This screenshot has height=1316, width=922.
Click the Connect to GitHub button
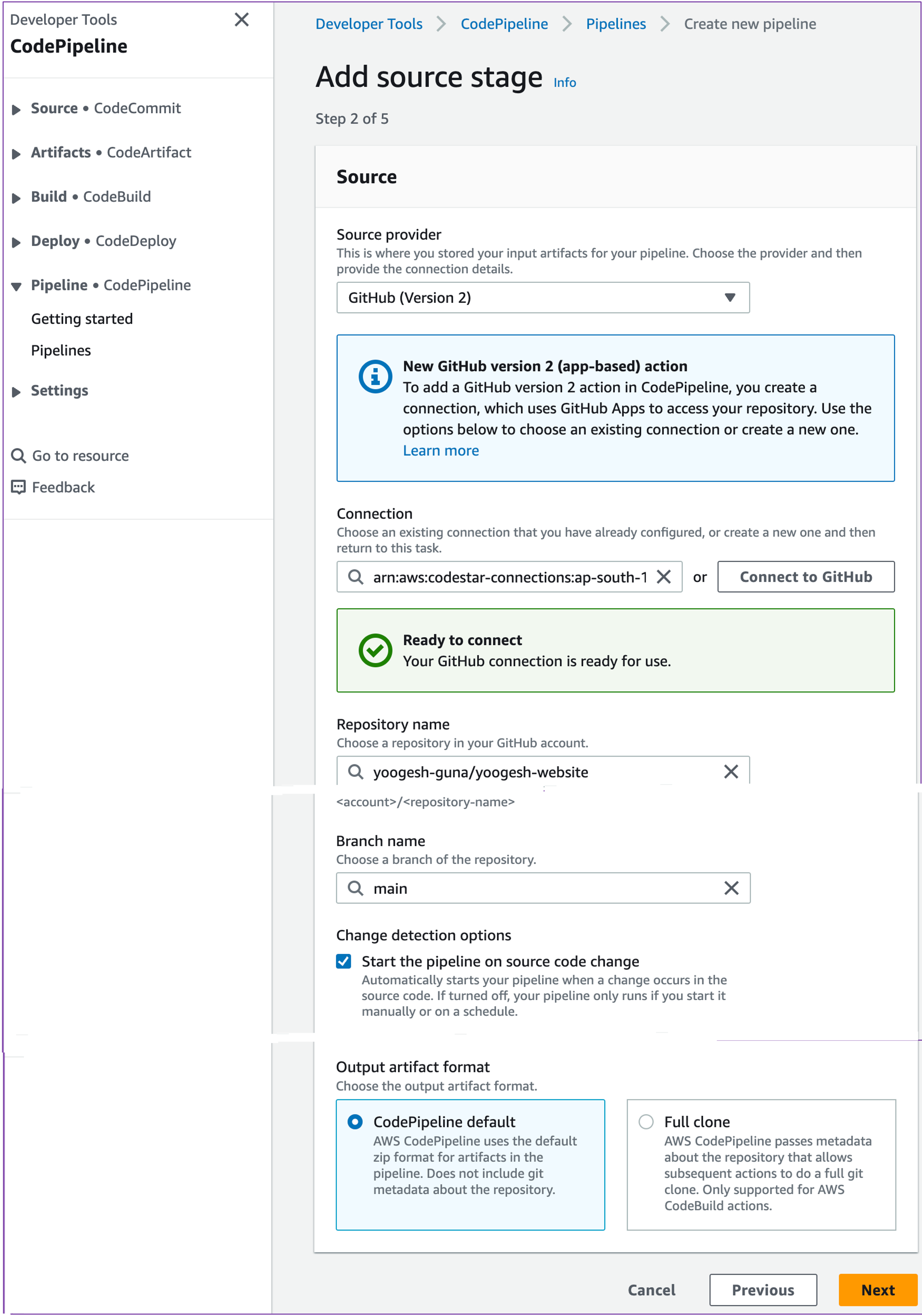[x=805, y=577]
